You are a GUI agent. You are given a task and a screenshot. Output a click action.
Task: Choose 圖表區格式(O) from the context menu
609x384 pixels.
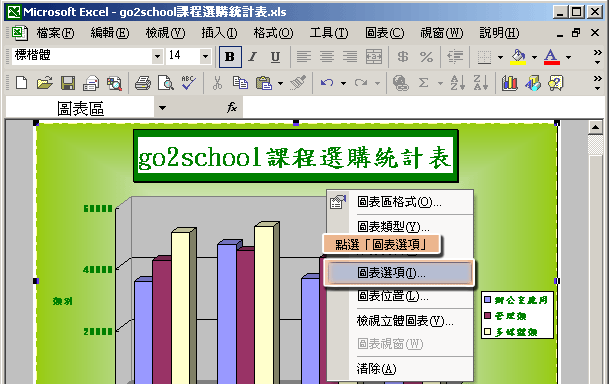click(x=399, y=202)
